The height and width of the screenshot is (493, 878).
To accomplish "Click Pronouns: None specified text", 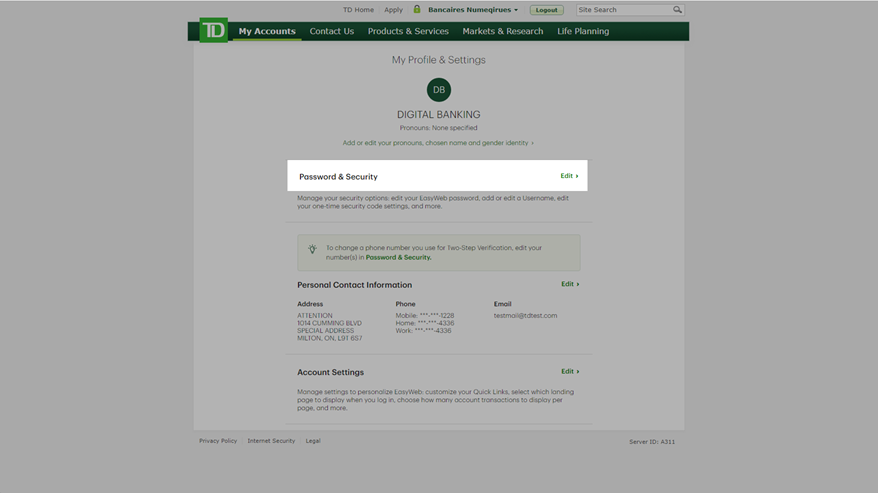I will pos(438,128).
